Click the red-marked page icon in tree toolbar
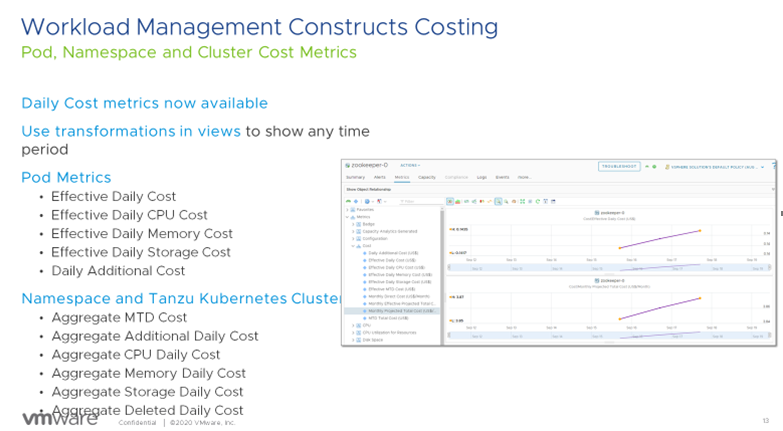Screen dimensions: 783x431 click(x=379, y=201)
